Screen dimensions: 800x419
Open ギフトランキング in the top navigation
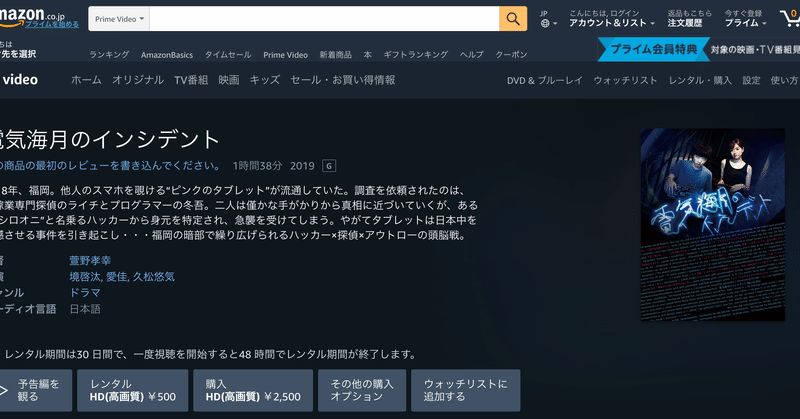coord(416,55)
